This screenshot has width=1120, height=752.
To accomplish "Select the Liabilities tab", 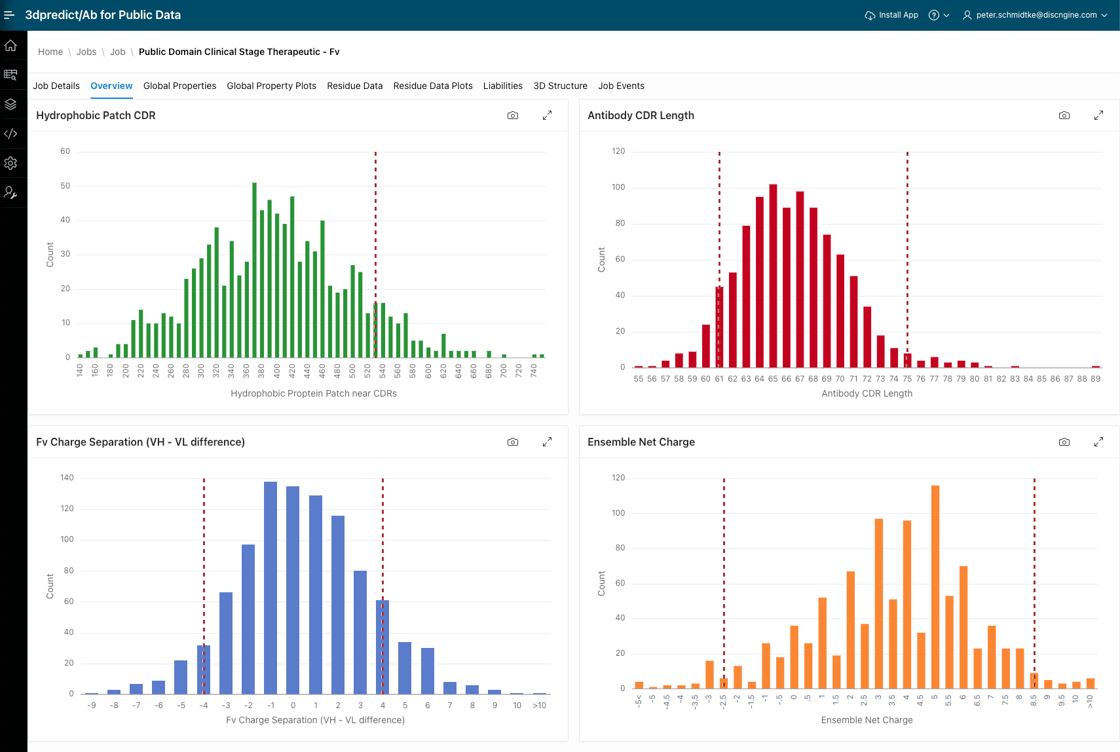I will pos(503,86).
